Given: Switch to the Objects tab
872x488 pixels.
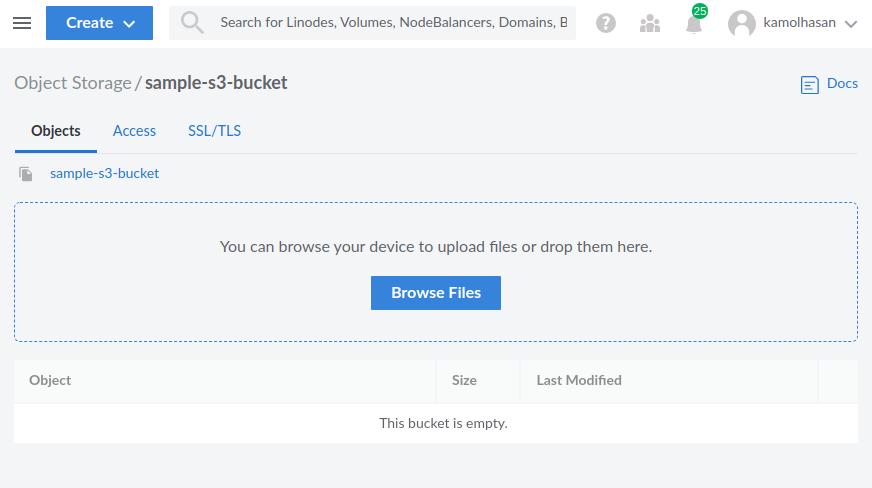Looking at the screenshot, I should pos(56,131).
